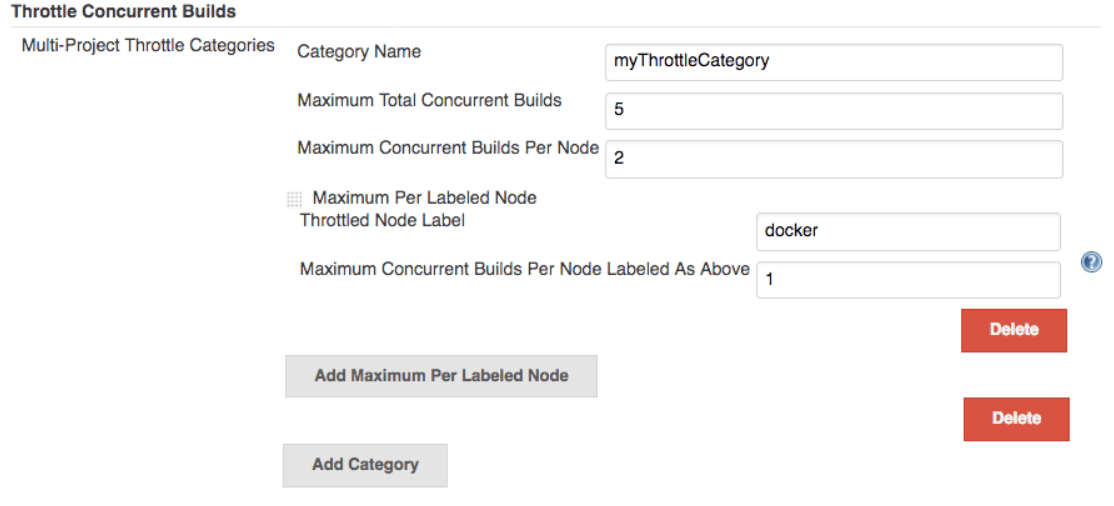Delete the entire myThrottleCategory category
The height and width of the screenshot is (506, 1114).
click(1016, 419)
